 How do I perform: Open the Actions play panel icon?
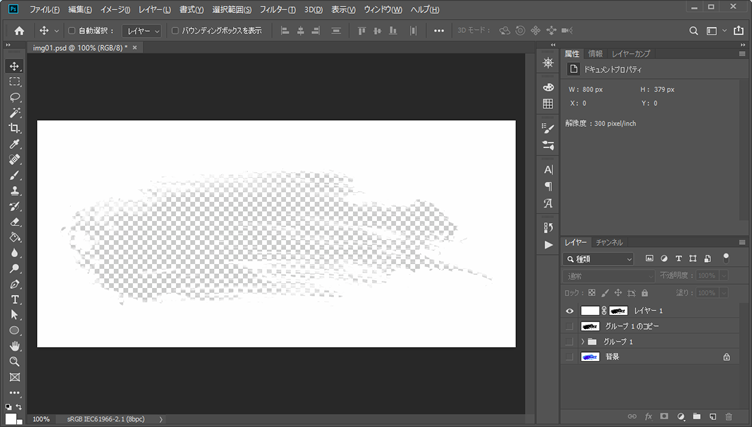coord(548,245)
